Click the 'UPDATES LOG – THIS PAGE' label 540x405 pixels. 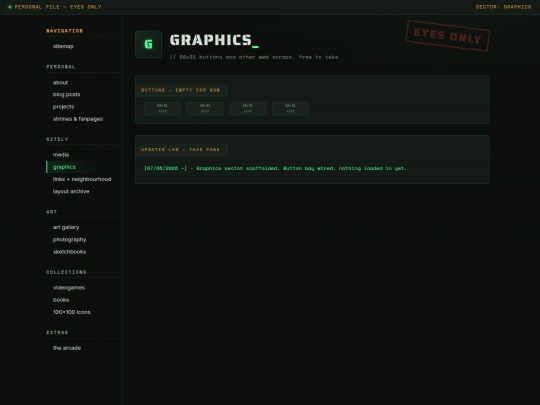click(x=180, y=149)
